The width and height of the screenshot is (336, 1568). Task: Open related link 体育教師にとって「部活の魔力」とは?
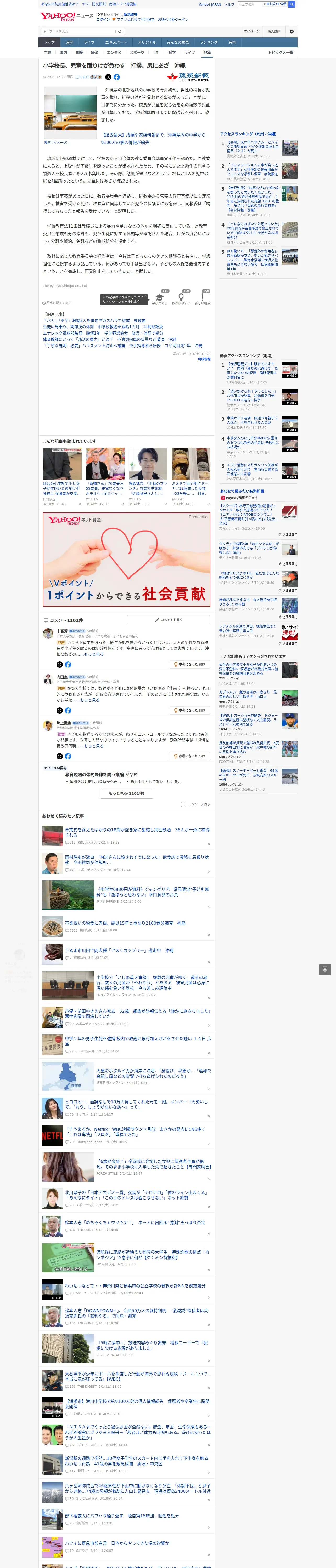110,340
